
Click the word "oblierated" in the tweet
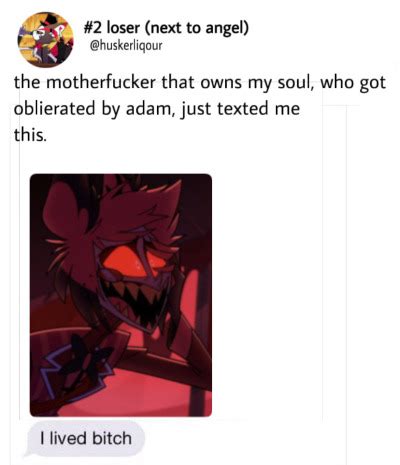(x=54, y=109)
